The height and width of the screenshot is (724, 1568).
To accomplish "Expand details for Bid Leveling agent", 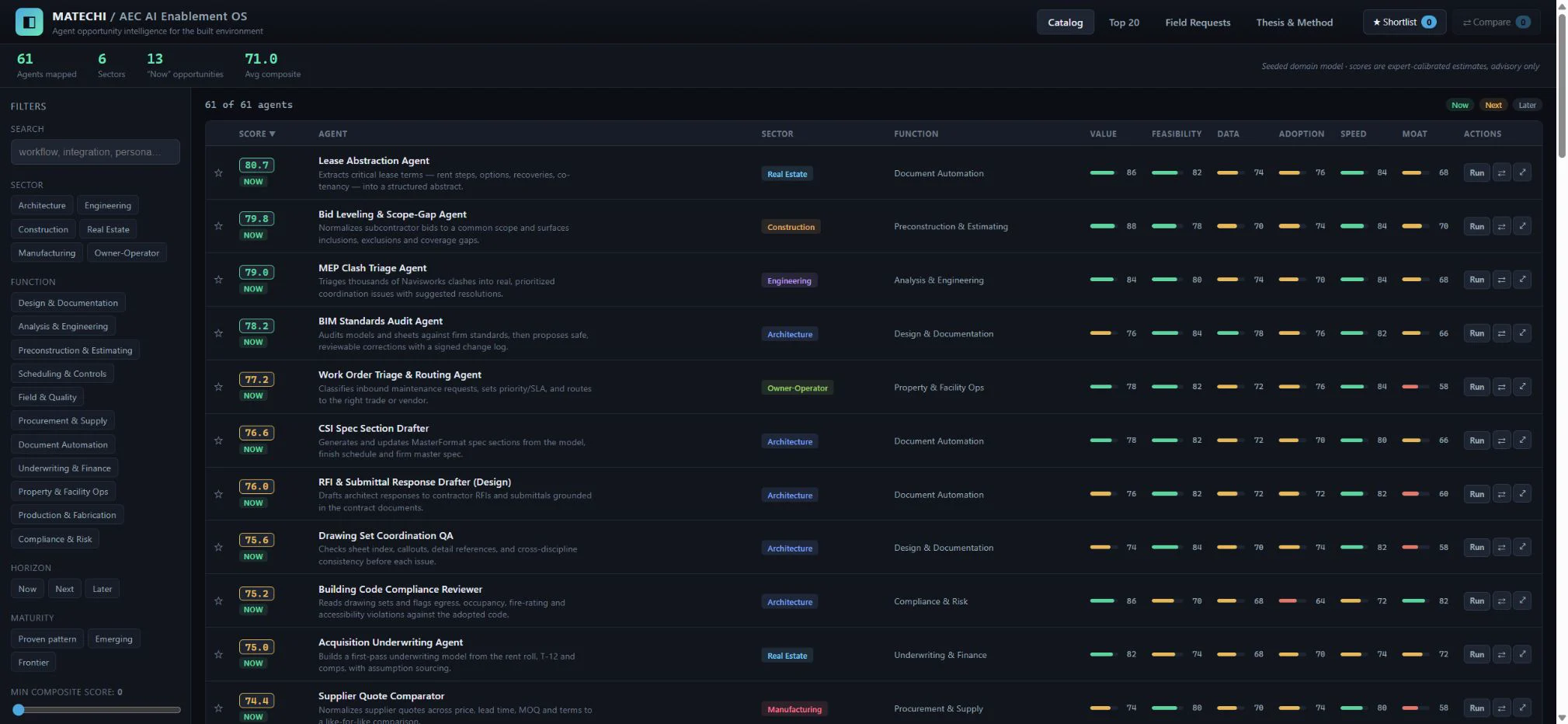I will click(x=1522, y=226).
